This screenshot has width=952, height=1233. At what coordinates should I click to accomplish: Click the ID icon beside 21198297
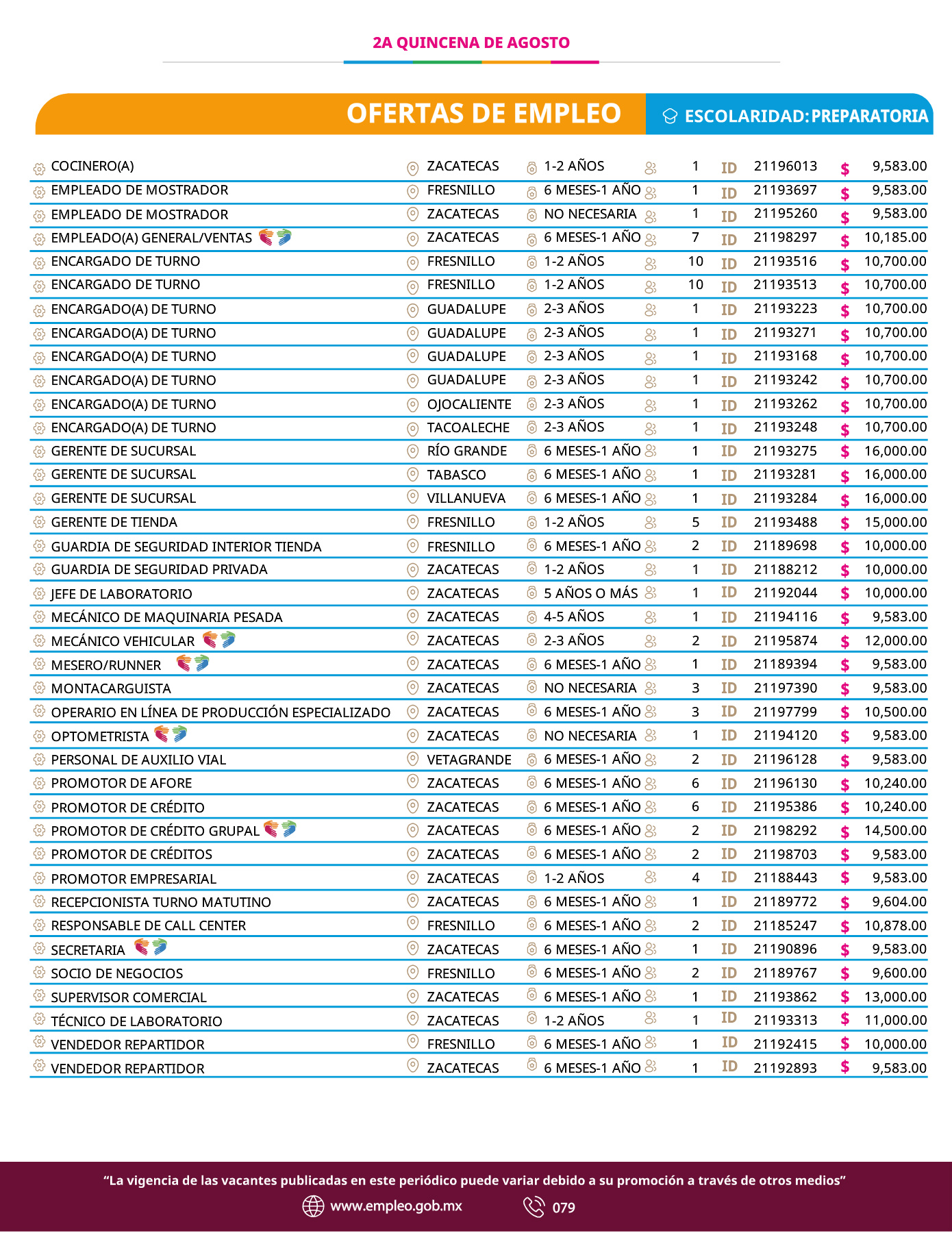point(729,240)
